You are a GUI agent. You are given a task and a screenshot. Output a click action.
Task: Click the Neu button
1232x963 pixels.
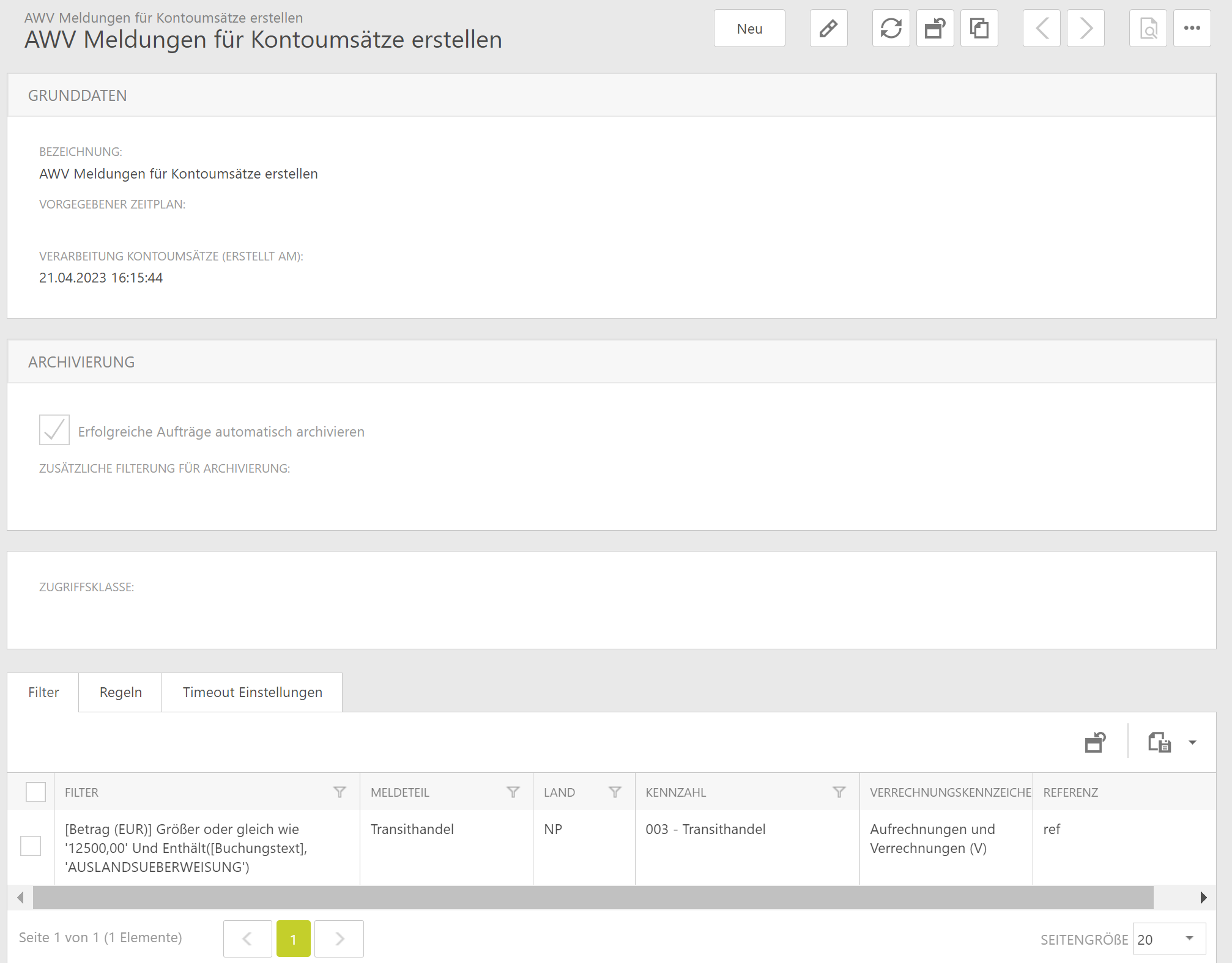tap(749, 28)
